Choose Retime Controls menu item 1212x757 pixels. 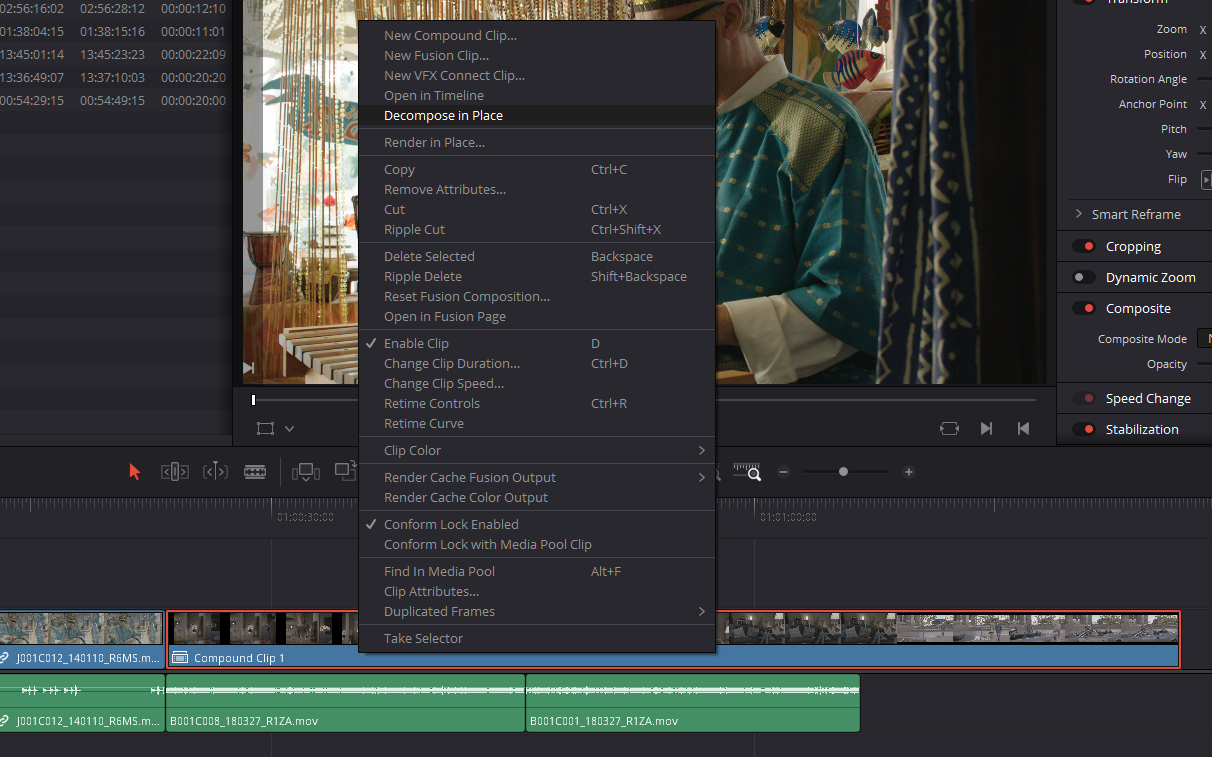click(x=537, y=403)
